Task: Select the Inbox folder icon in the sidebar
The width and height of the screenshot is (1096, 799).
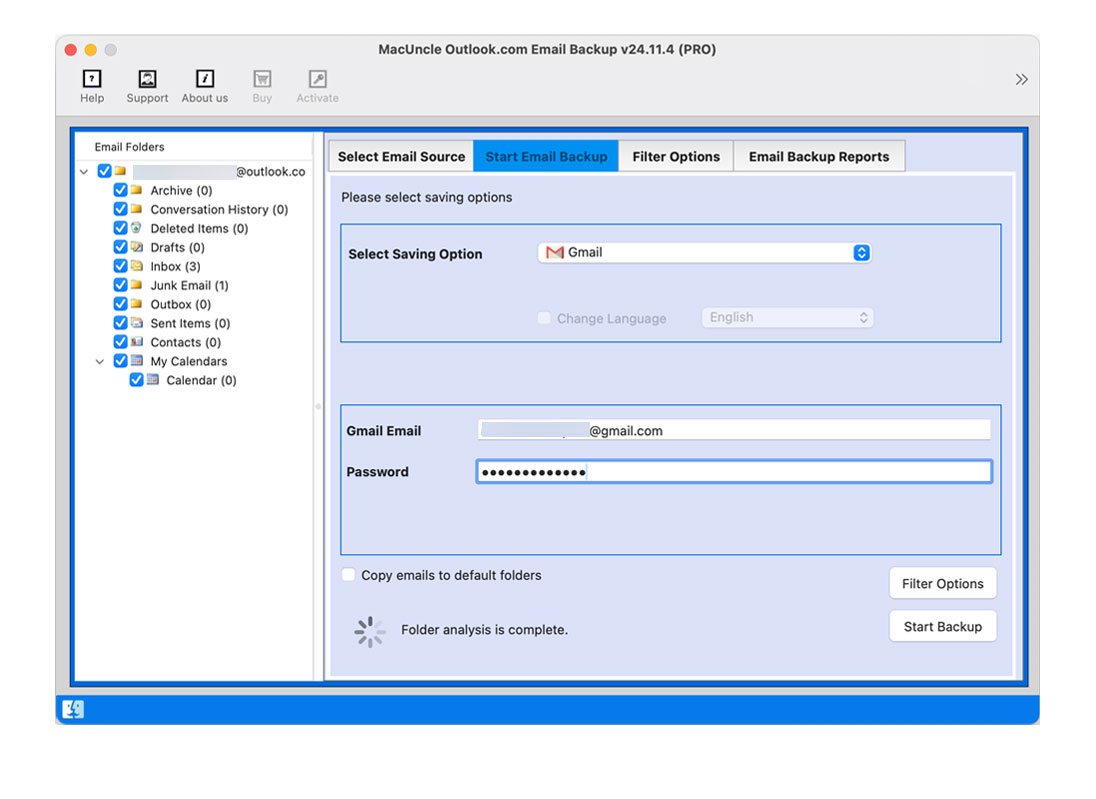Action: pos(138,266)
